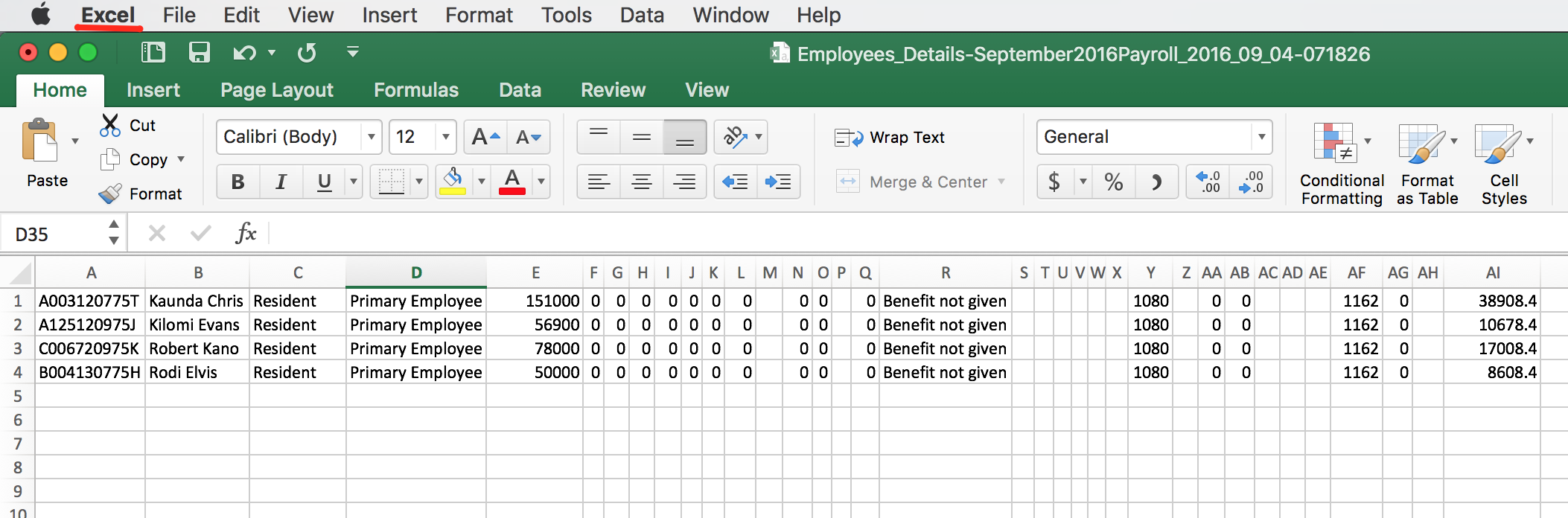Click the Undo arrow icon
Screen dimensions: 1568x518
coord(244,53)
